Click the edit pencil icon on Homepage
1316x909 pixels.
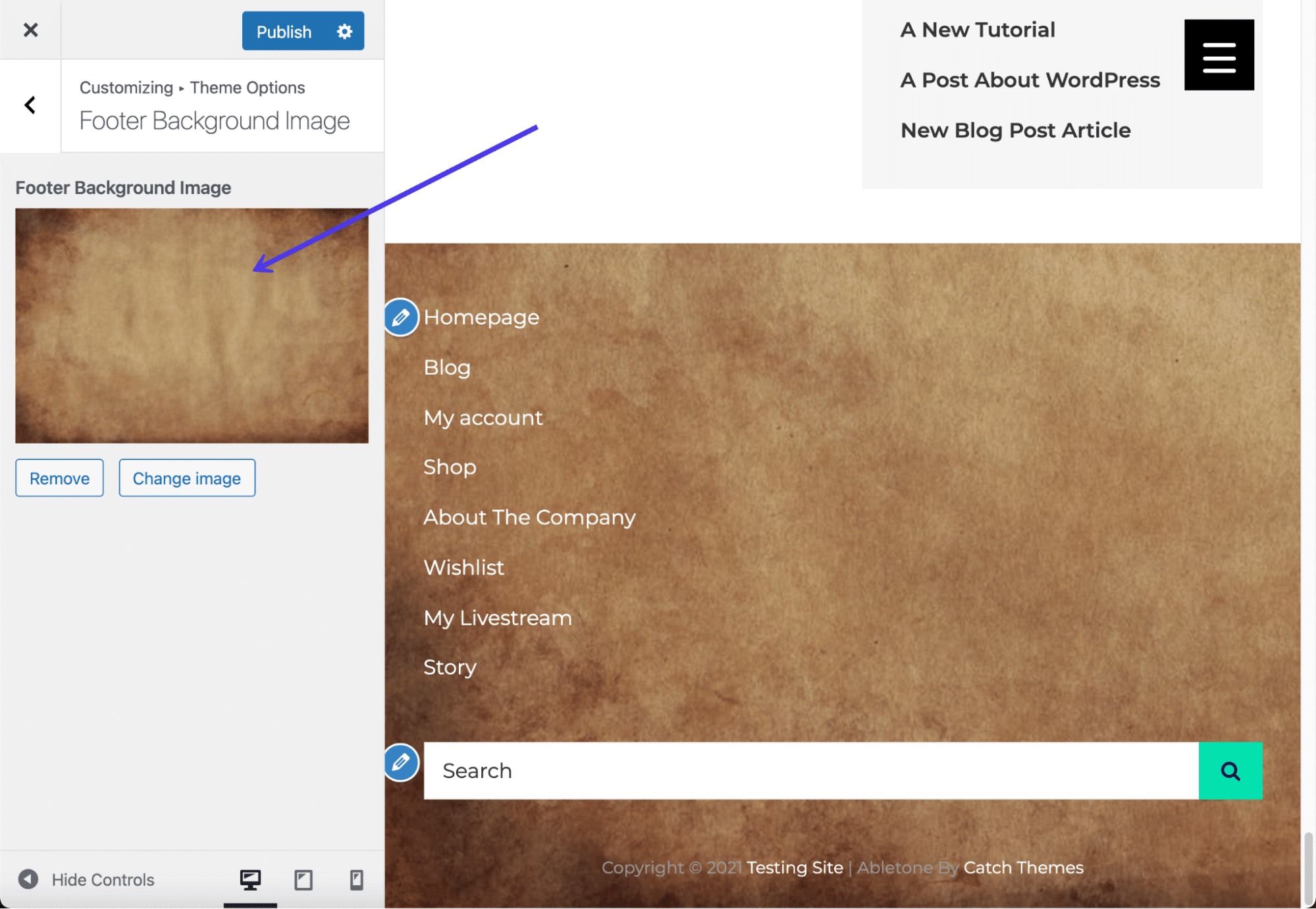pyautogui.click(x=402, y=317)
